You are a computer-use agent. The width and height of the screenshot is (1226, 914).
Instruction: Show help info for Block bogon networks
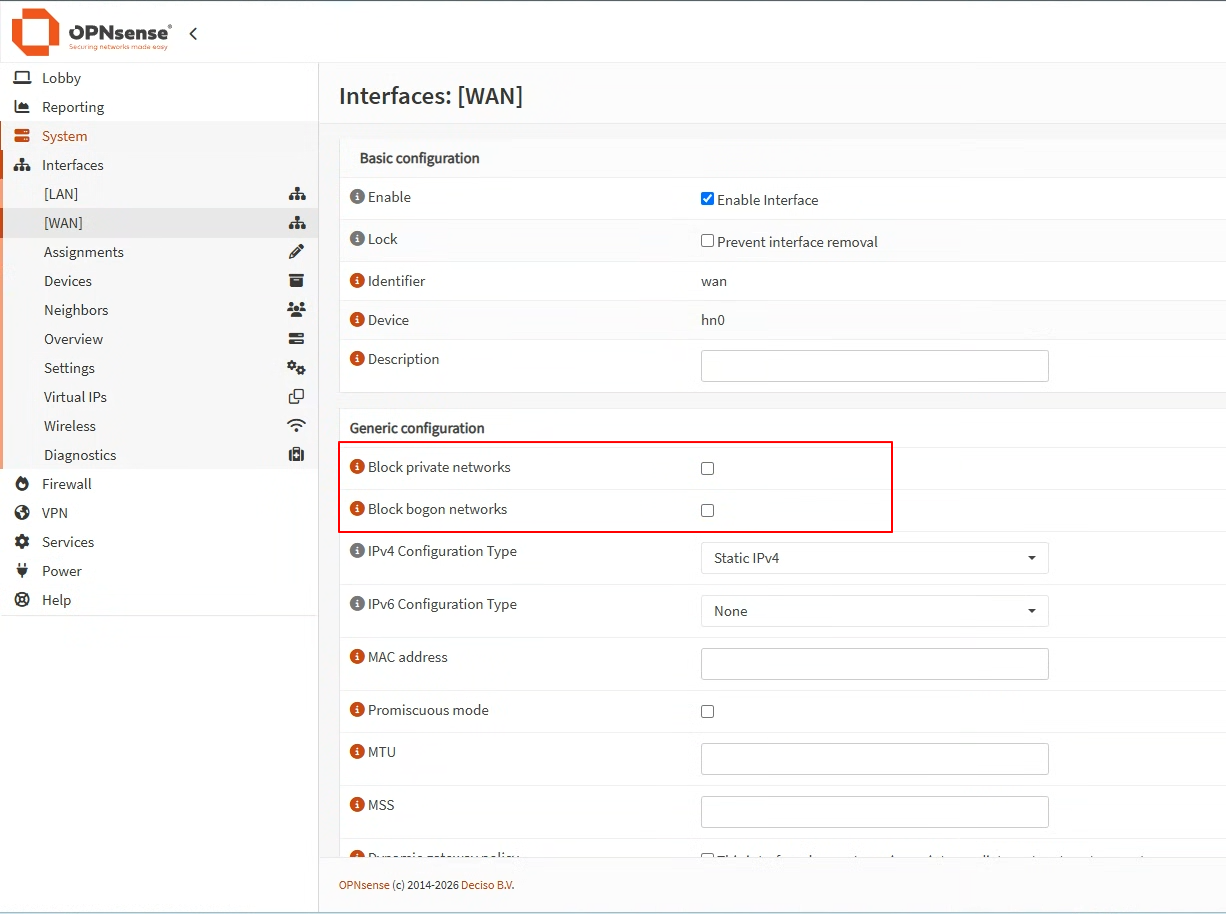(x=357, y=509)
